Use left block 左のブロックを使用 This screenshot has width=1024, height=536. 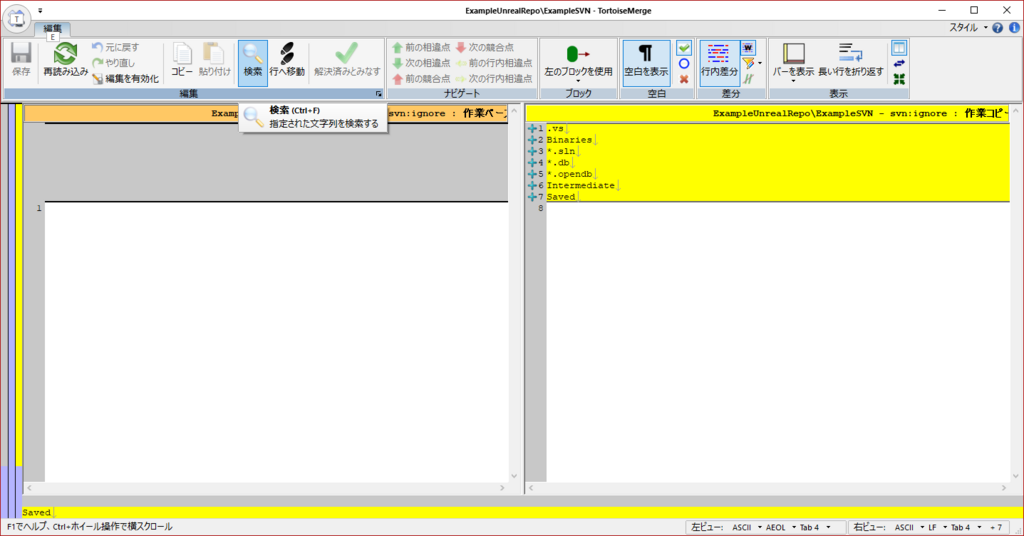click(578, 63)
